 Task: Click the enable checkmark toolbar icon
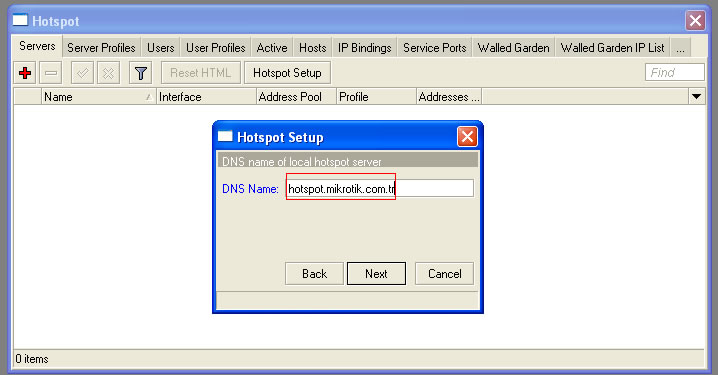pos(82,73)
